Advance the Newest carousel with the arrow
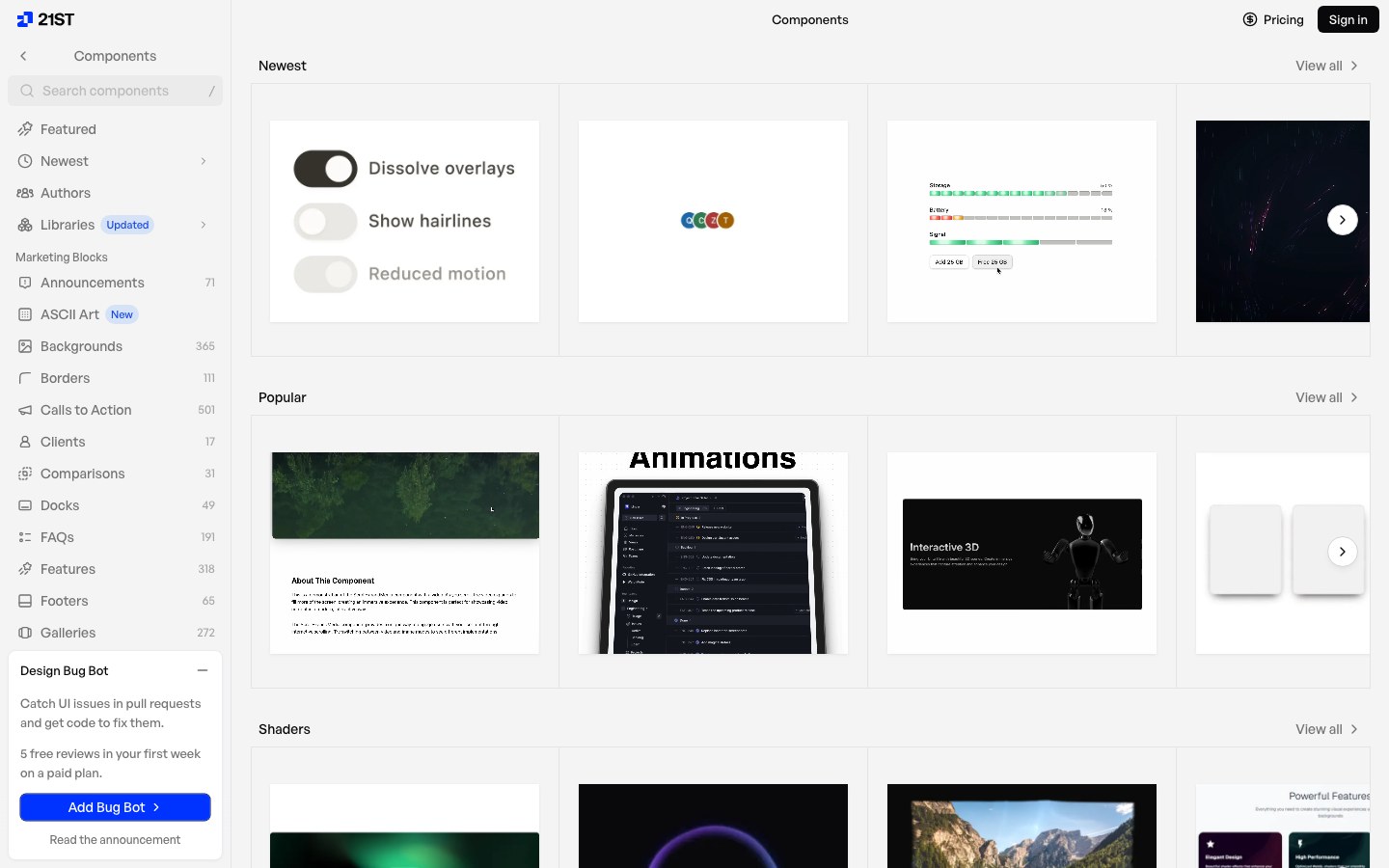Image resolution: width=1389 pixels, height=868 pixels. 1343,220
